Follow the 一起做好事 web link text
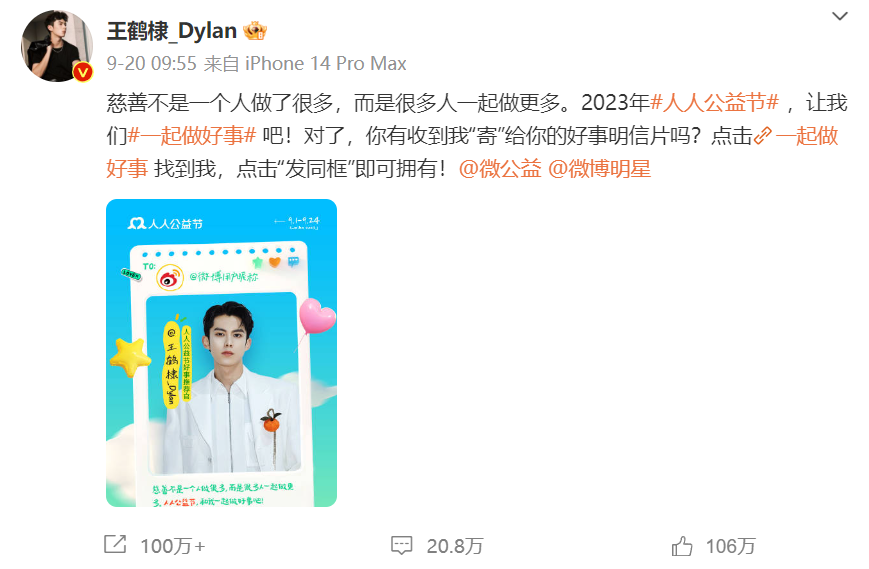The image size is (869, 569). 807,136
